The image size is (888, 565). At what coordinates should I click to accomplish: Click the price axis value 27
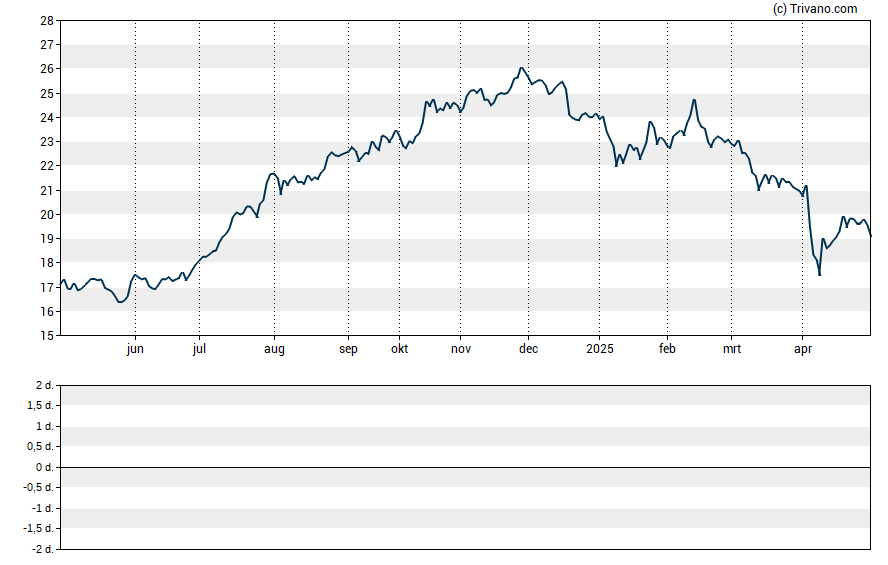point(47,45)
